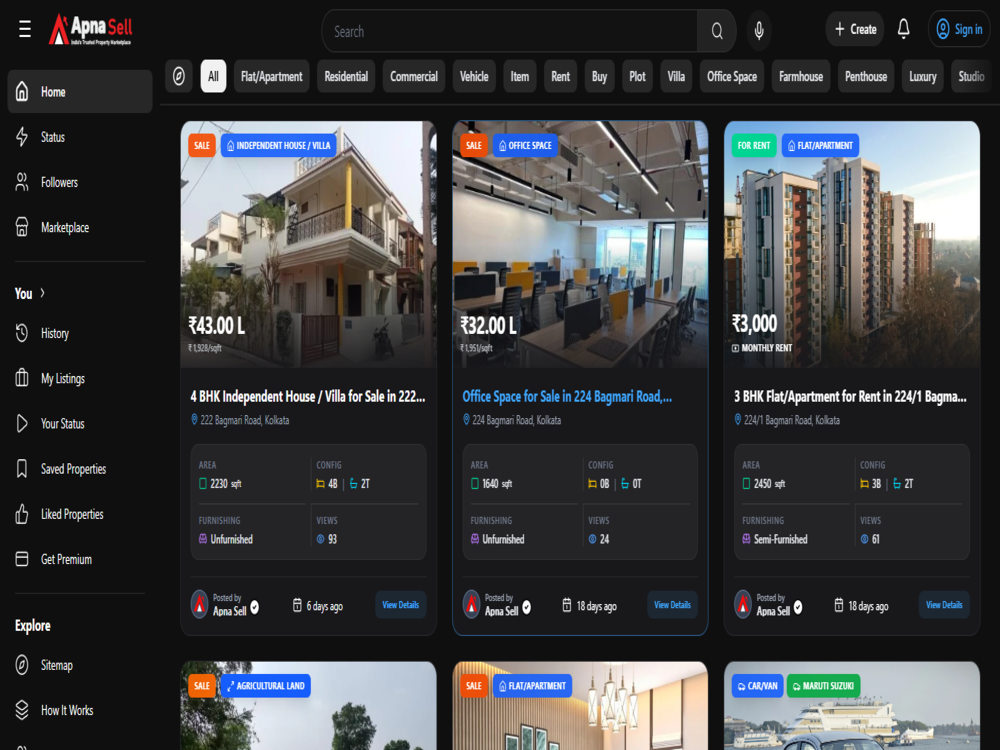
Task: Click the Liked Properties thumbs-up icon
Action: [22, 514]
